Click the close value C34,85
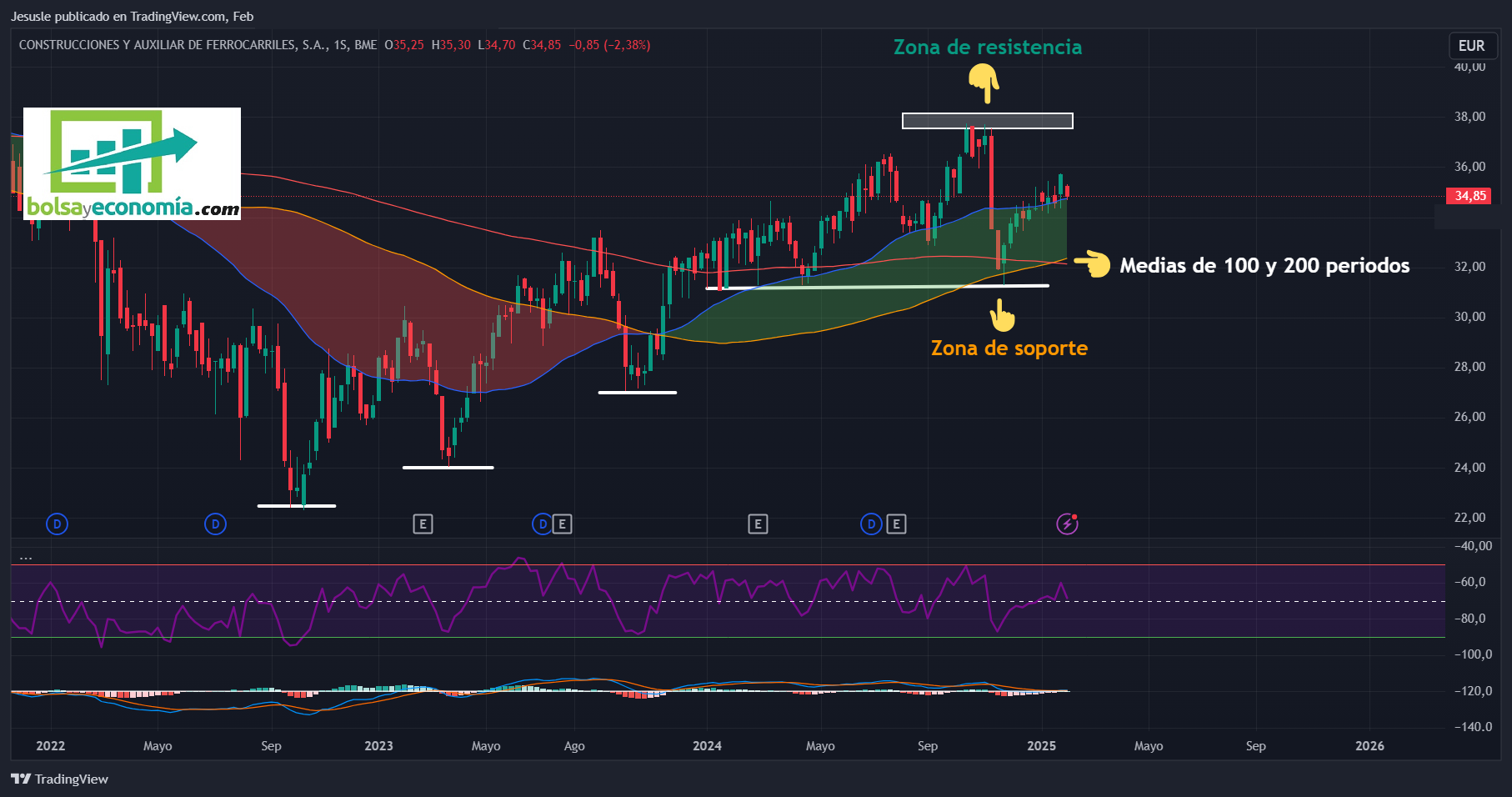 [x=543, y=45]
